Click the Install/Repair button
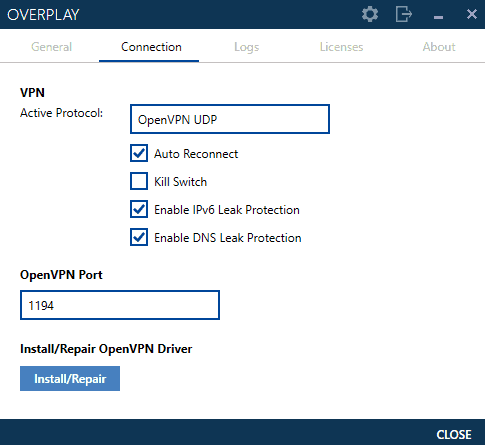The image size is (485, 445). tap(70, 379)
